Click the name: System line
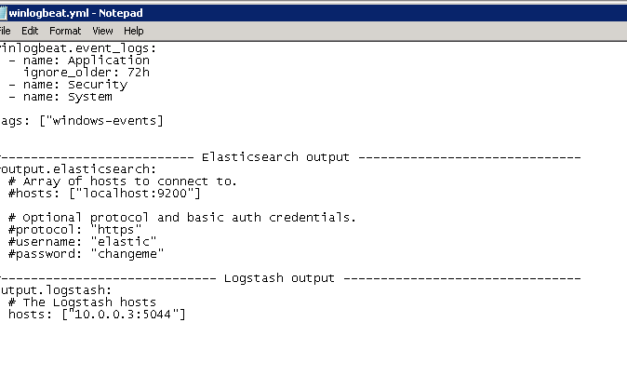627x376 pixels. click(60, 97)
